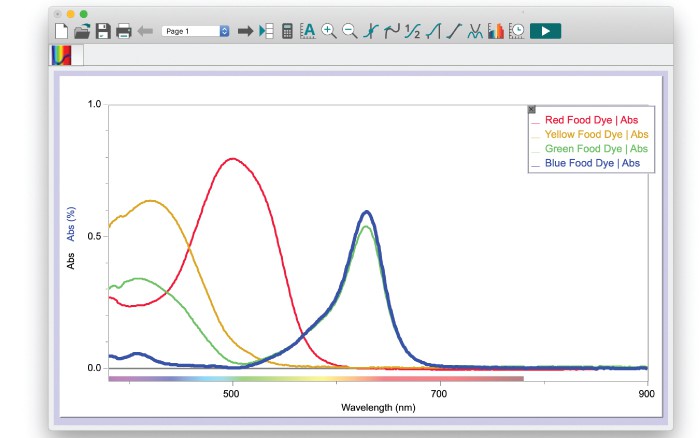Save the experiment with the floppy disk icon
Screen dimensions: 700x438
(103, 31)
